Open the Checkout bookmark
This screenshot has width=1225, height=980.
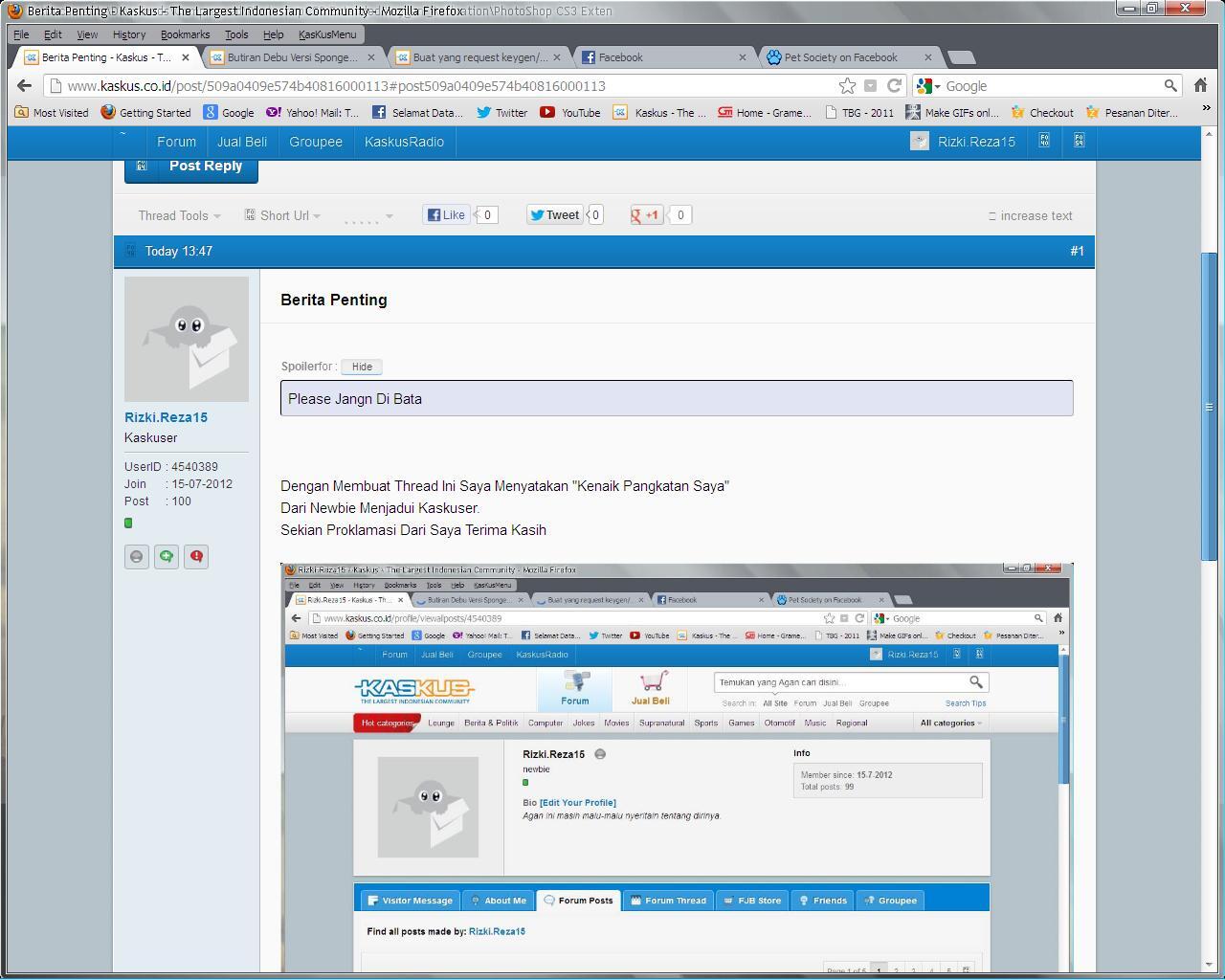(x=1041, y=112)
